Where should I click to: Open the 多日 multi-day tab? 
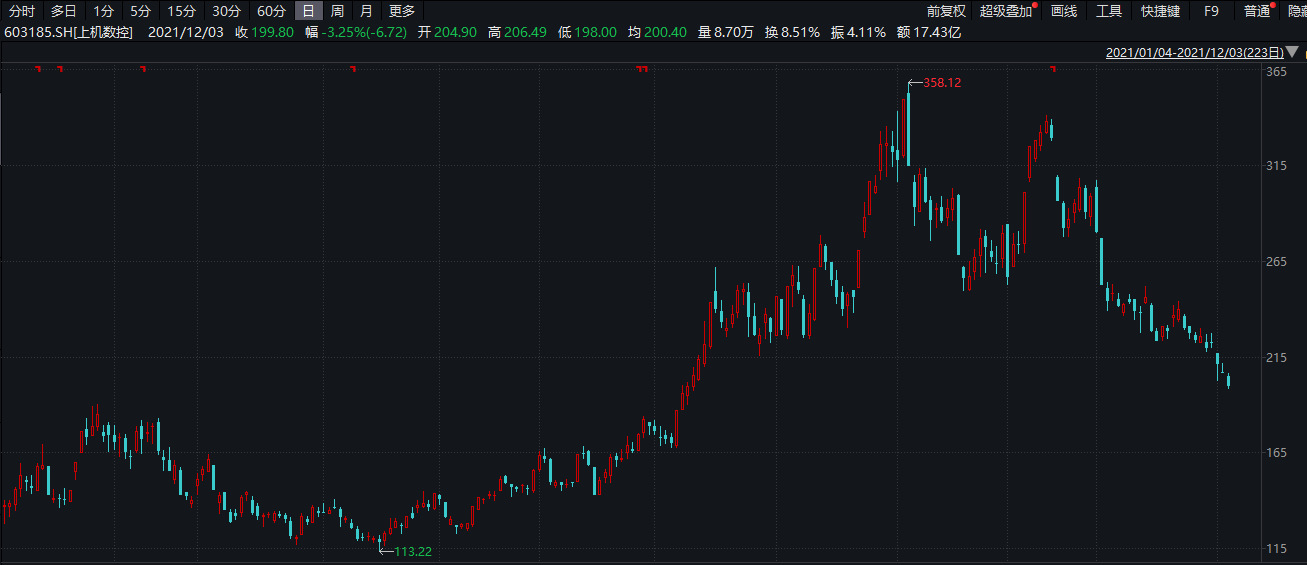(64, 11)
